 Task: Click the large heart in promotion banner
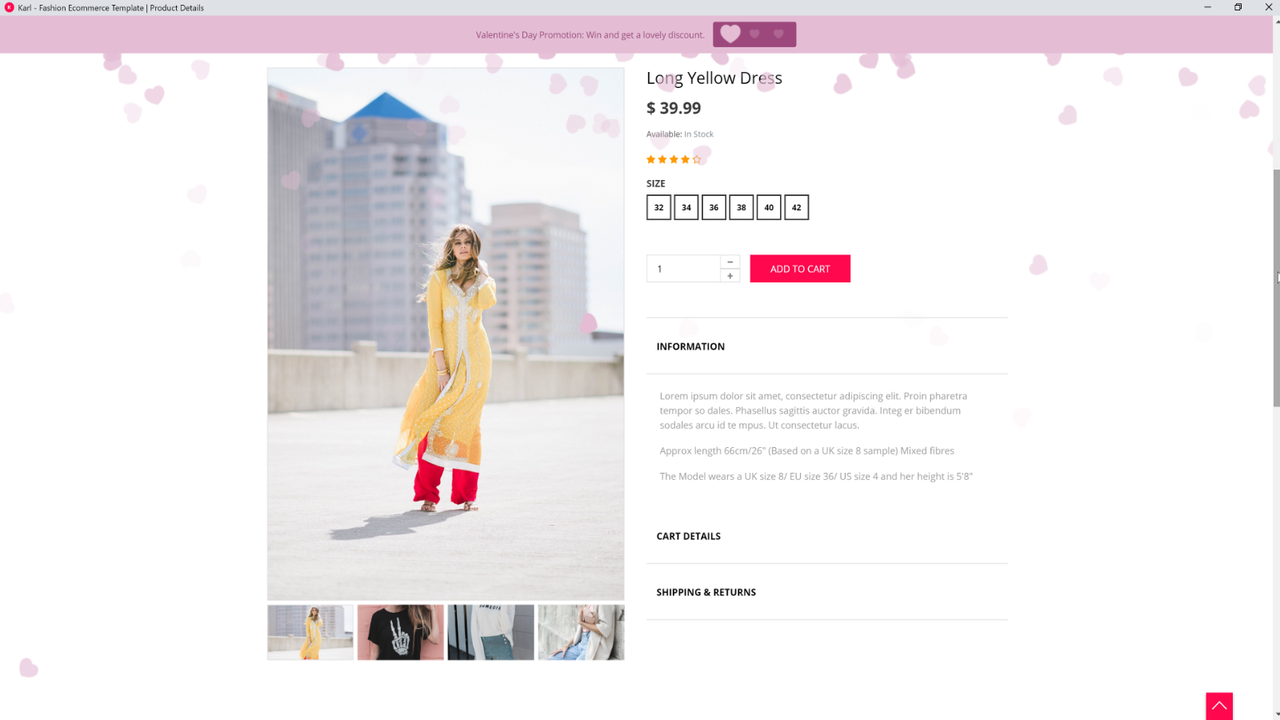[731, 34]
